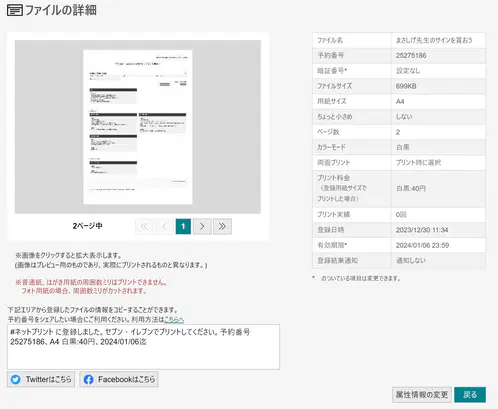Open the Facebookはこちら share button
Viewport: 498px width, 409px height.
119,379
